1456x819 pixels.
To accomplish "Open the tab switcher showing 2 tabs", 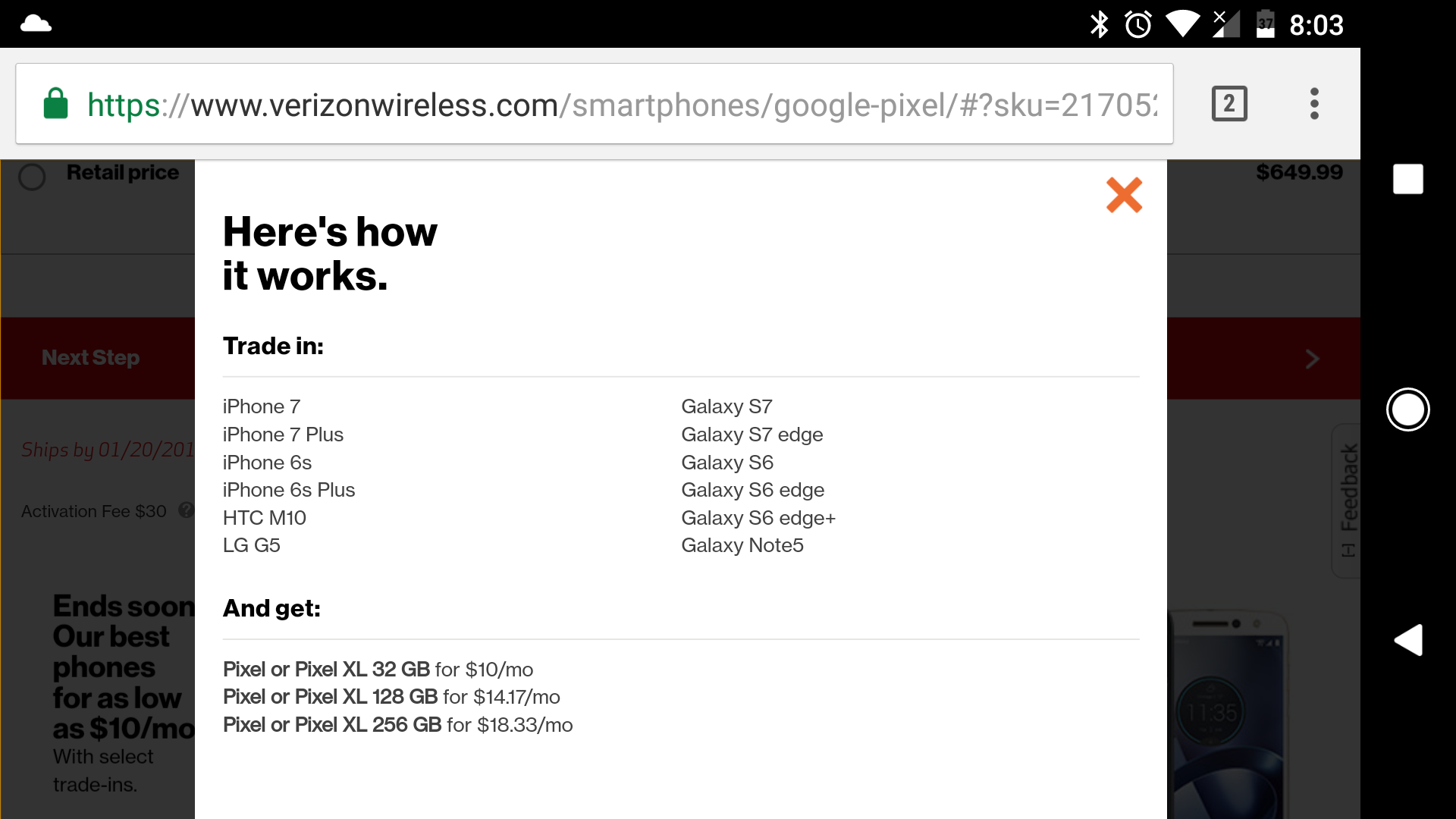I will click(x=1228, y=103).
